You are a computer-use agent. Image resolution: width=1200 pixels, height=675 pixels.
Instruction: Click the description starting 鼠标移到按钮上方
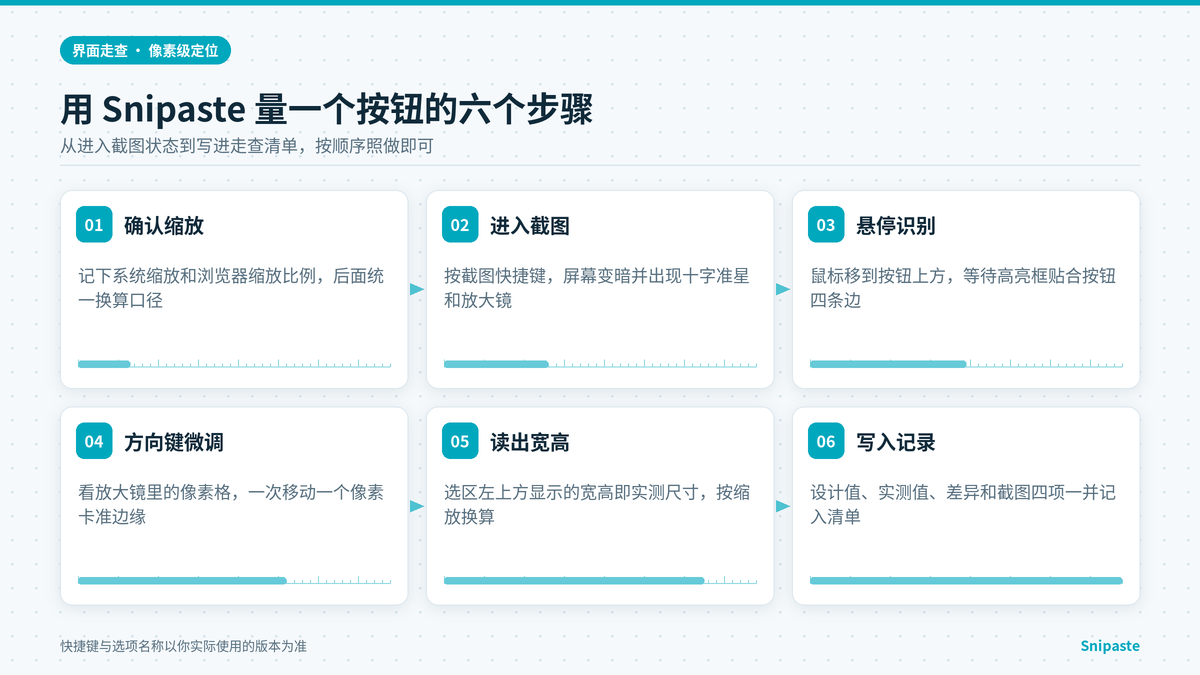[963, 288]
